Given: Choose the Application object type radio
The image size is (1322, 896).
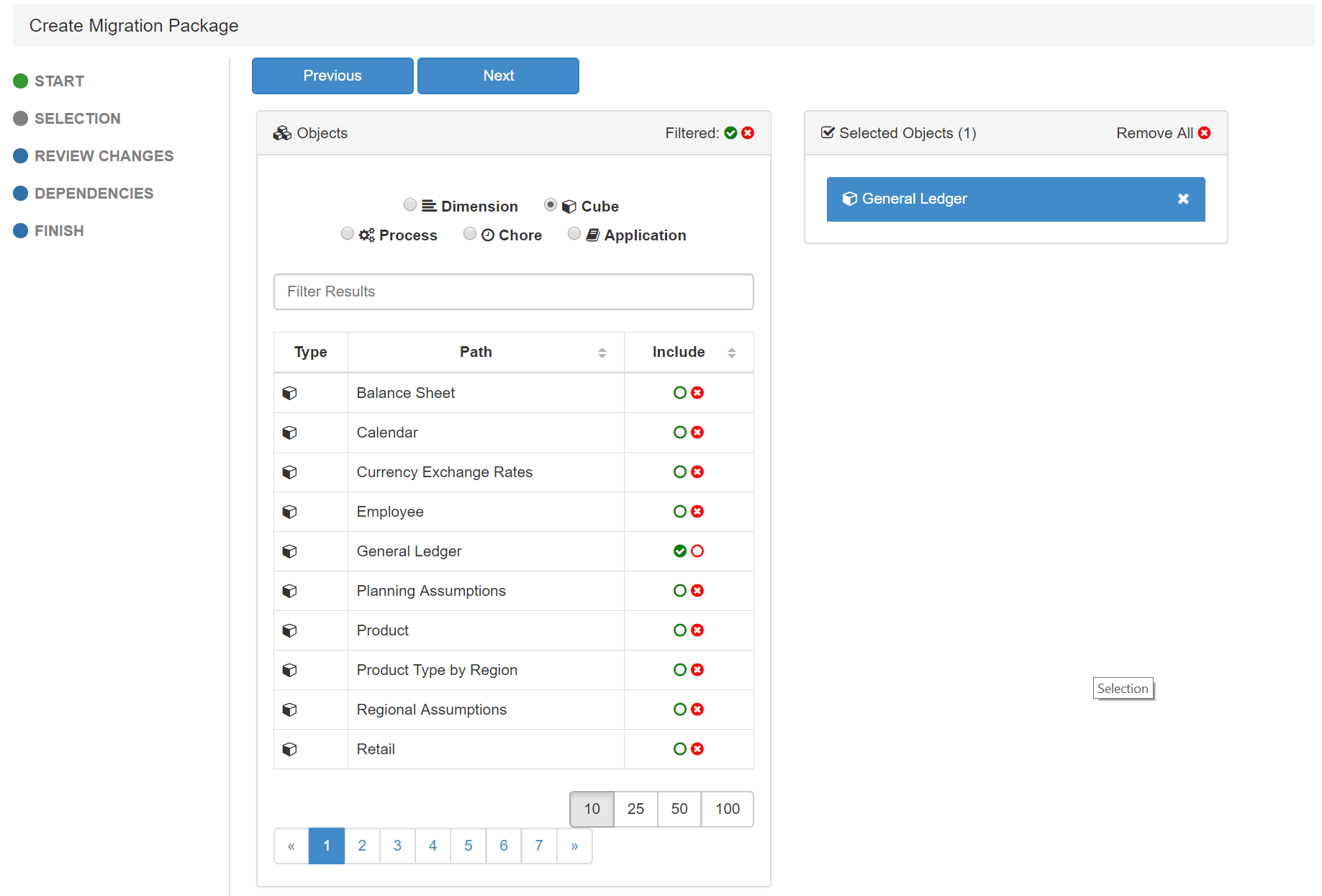Looking at the screenshot, I should [x=574, y=234].
